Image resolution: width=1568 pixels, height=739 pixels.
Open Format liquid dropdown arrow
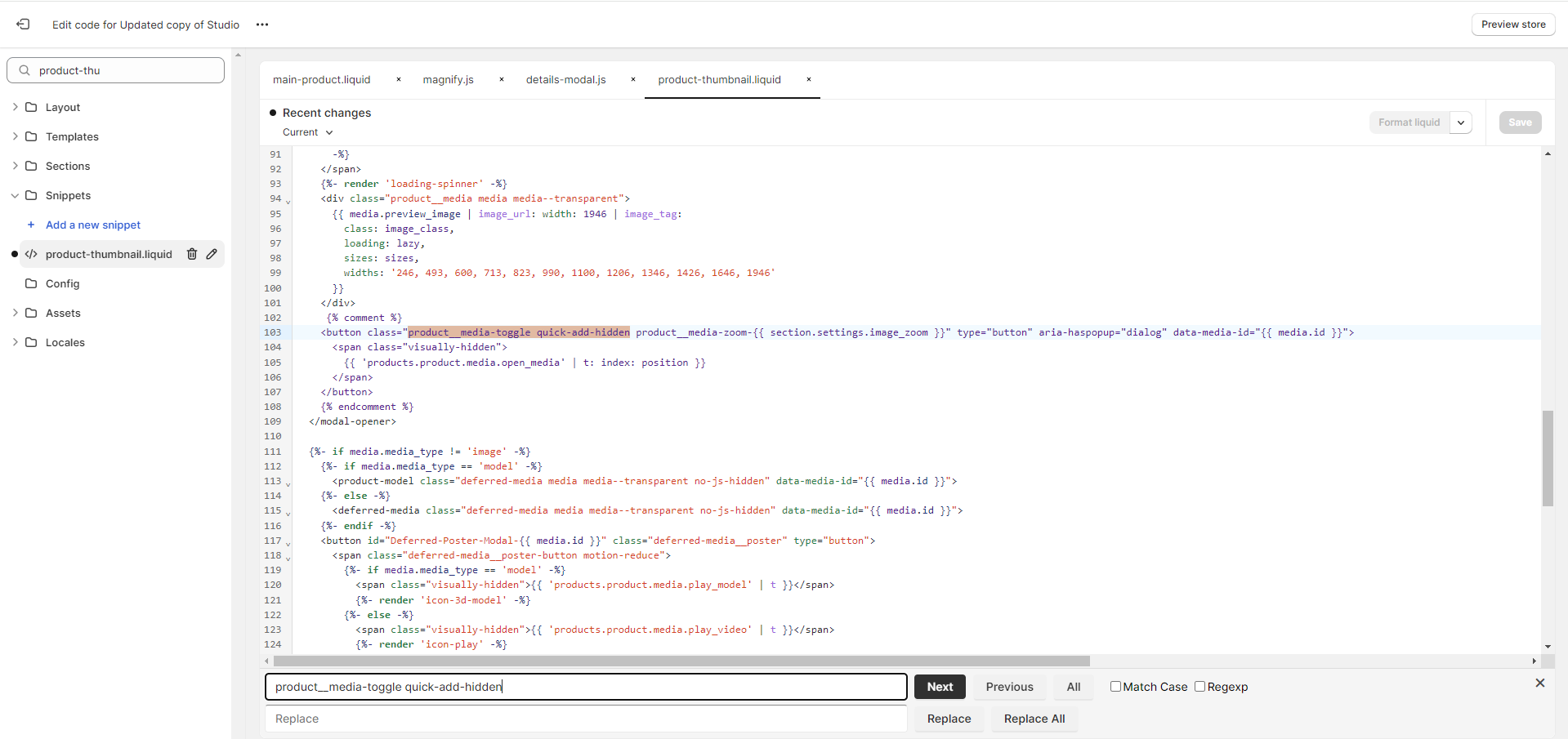1460,122
